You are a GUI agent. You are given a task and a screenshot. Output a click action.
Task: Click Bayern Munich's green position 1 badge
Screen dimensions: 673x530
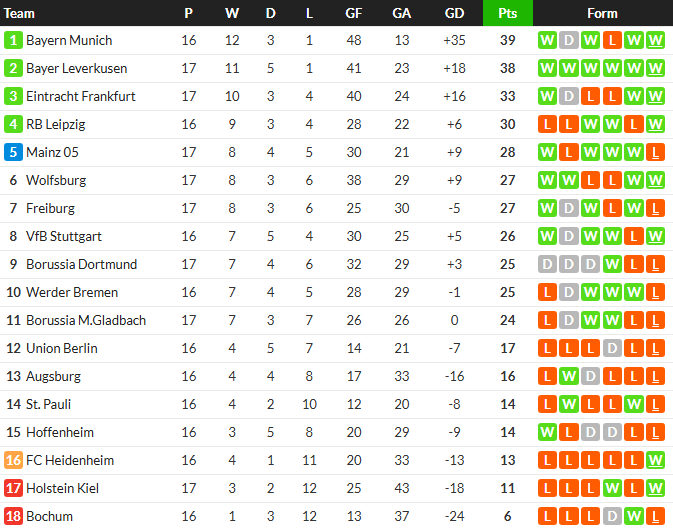click(x=13, y=41)
